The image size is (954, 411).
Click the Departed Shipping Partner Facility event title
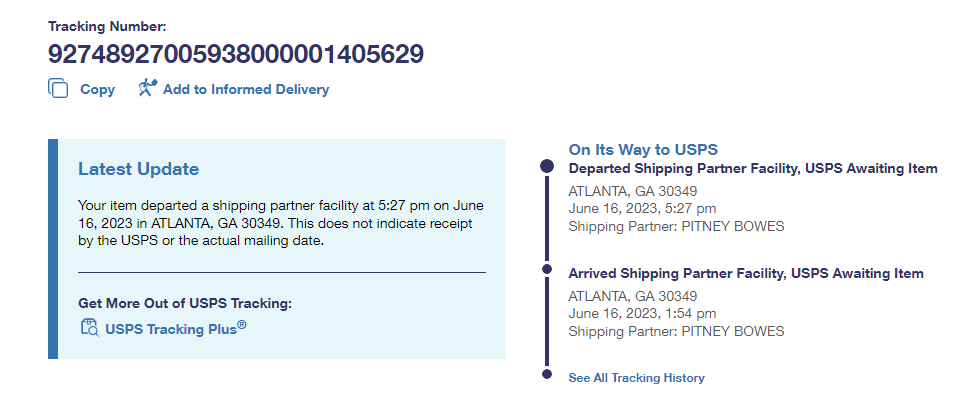(752, 168)
